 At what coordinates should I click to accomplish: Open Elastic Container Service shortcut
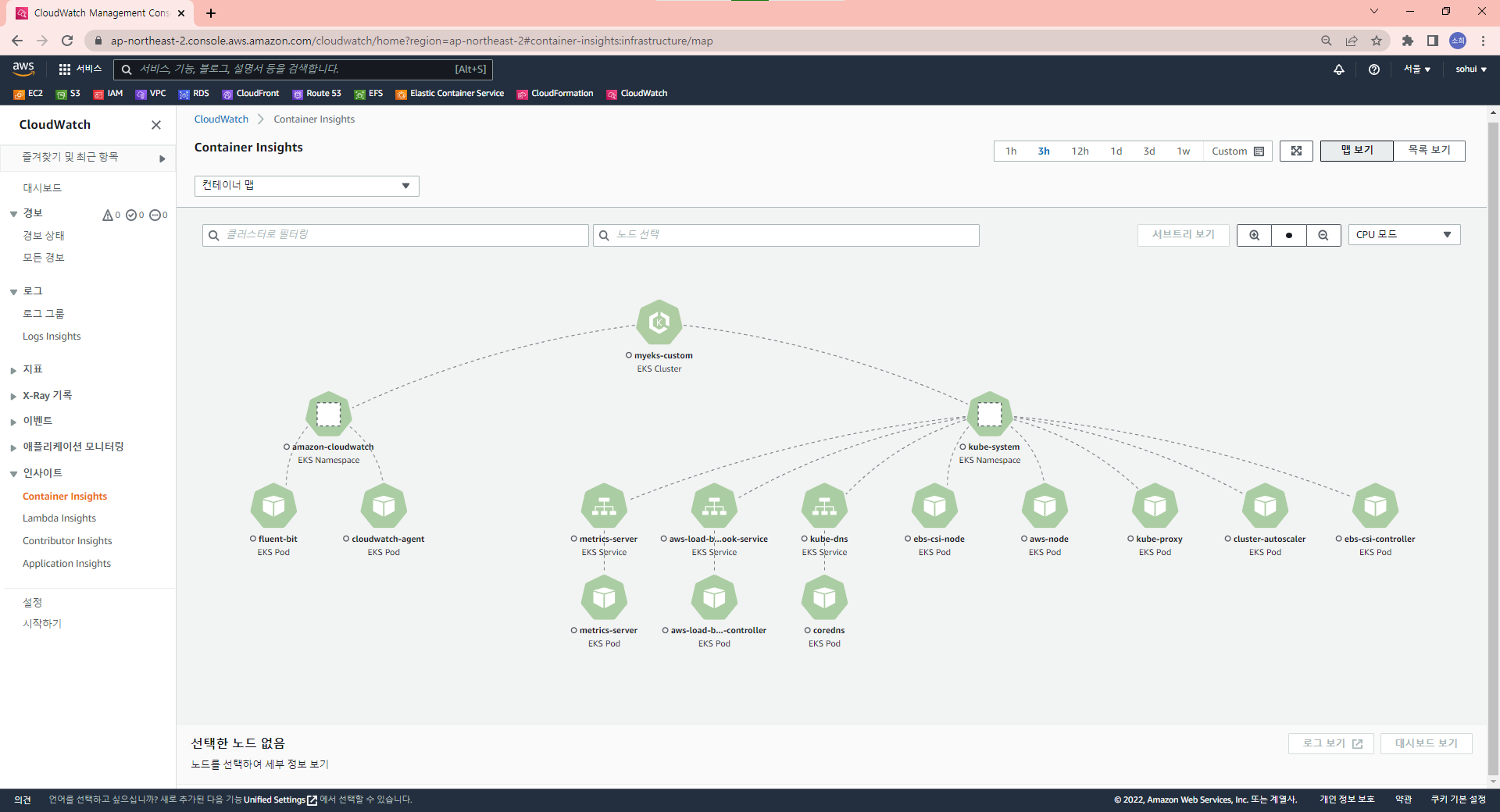pyautogui.click(x=450, y=94)
